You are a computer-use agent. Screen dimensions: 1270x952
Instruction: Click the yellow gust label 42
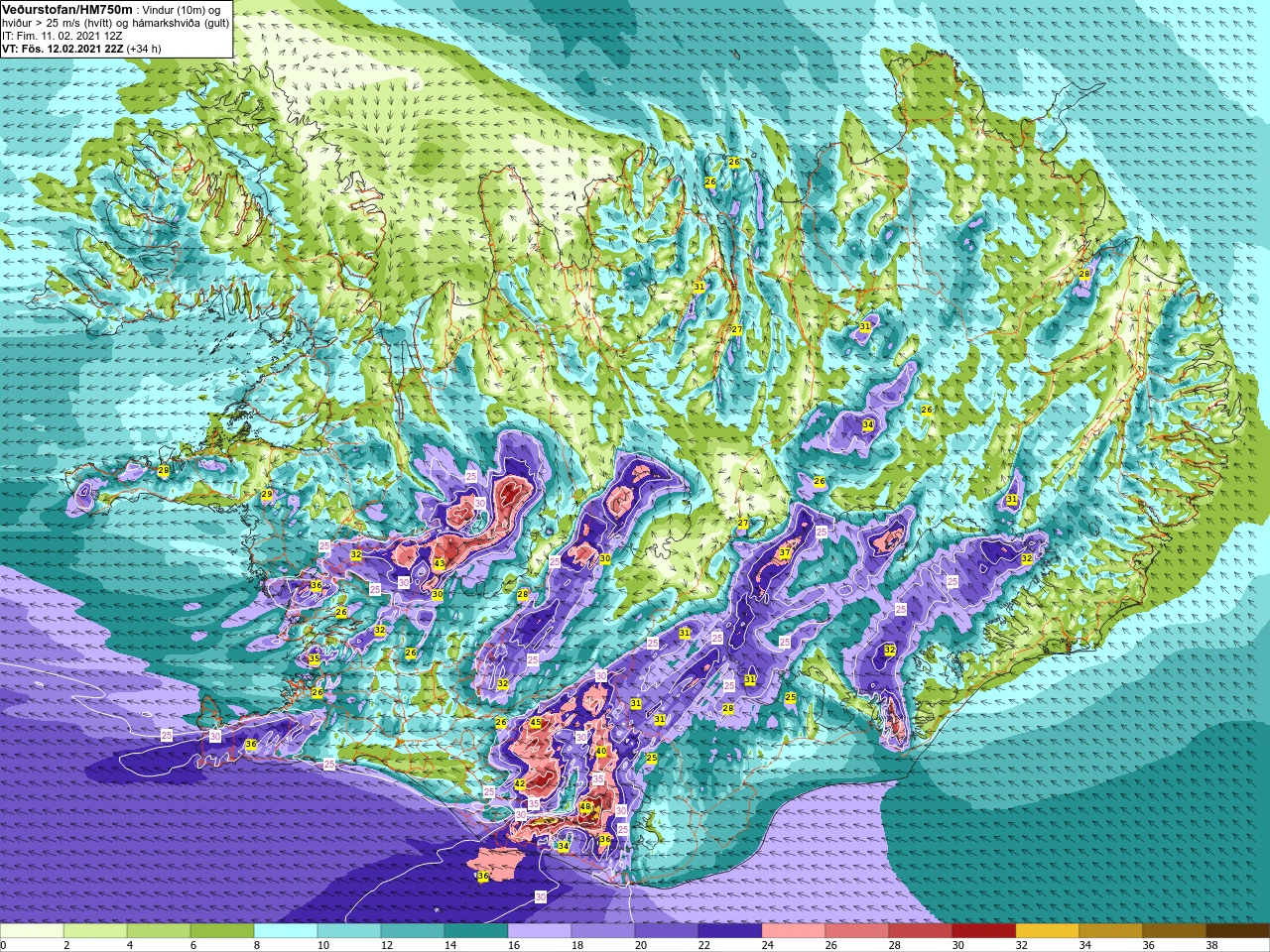(x=519, y=783)
